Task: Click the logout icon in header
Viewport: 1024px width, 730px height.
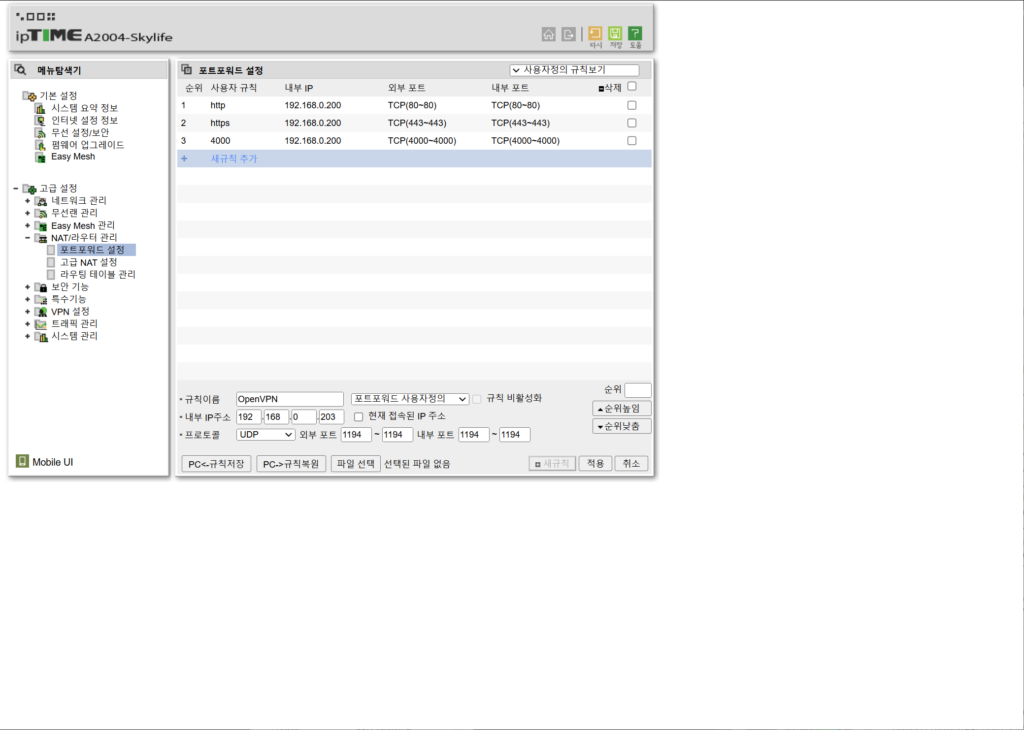Action: (x=569, y=33)
